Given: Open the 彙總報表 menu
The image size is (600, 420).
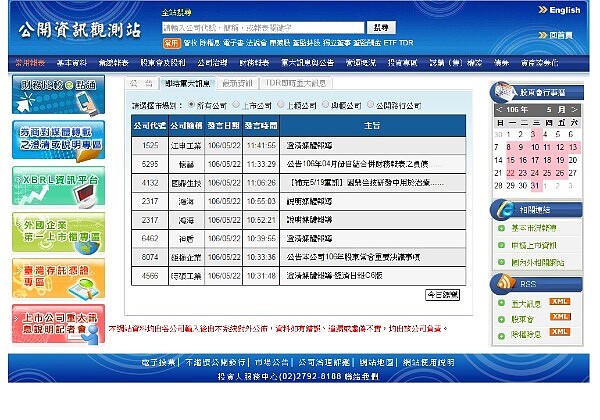Looking at the screenshot, I should 114,63.
